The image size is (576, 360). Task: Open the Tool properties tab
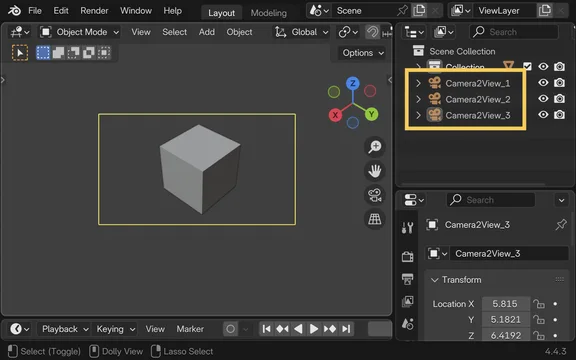[407, 228]
